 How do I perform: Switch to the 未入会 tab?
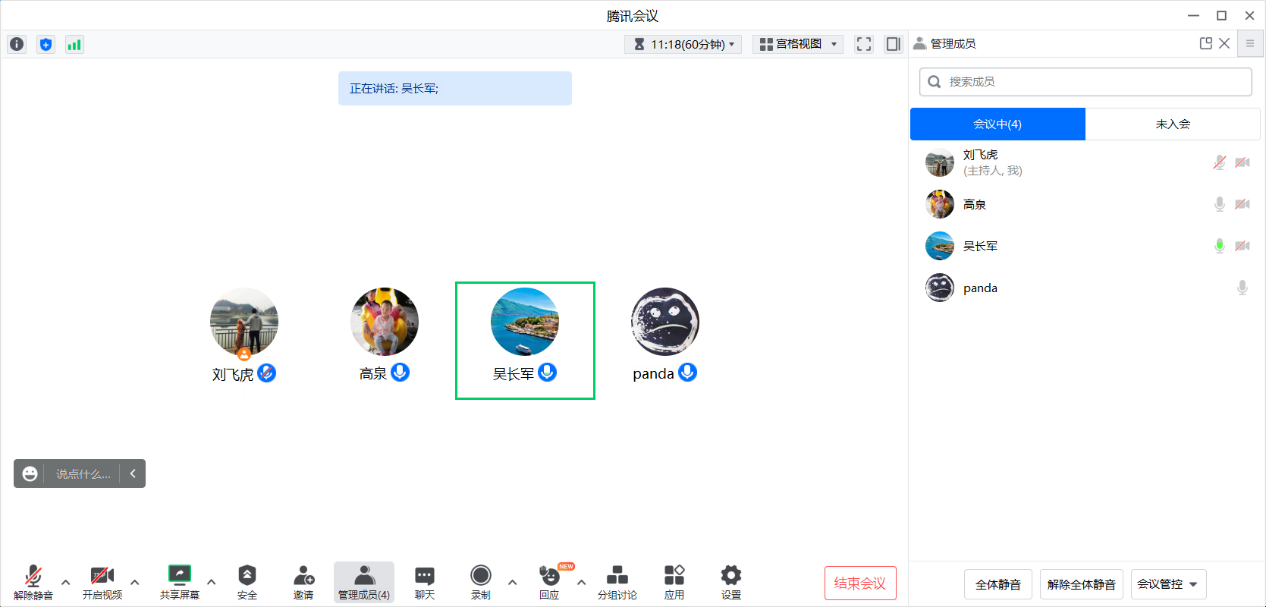click(1173, 124)
